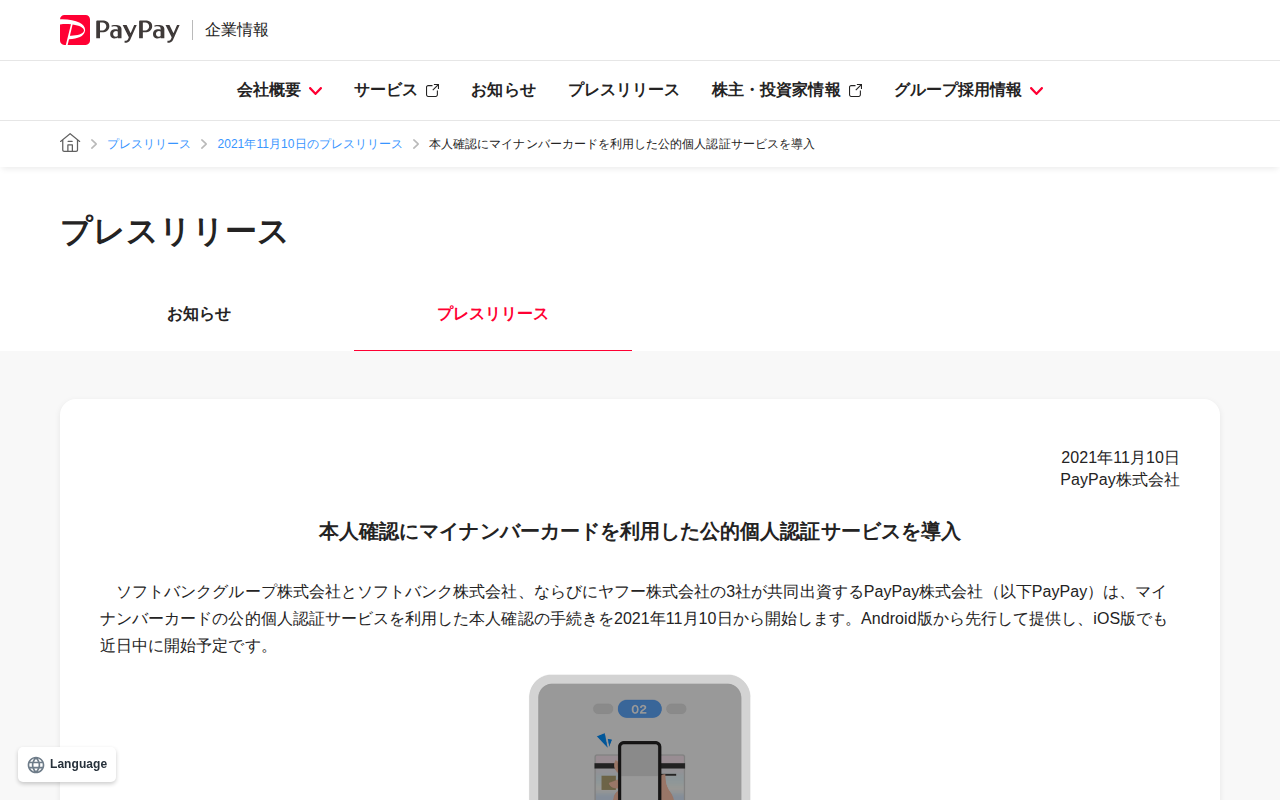Open the グループ採用情報 menu item

click(x=958, y=90)
